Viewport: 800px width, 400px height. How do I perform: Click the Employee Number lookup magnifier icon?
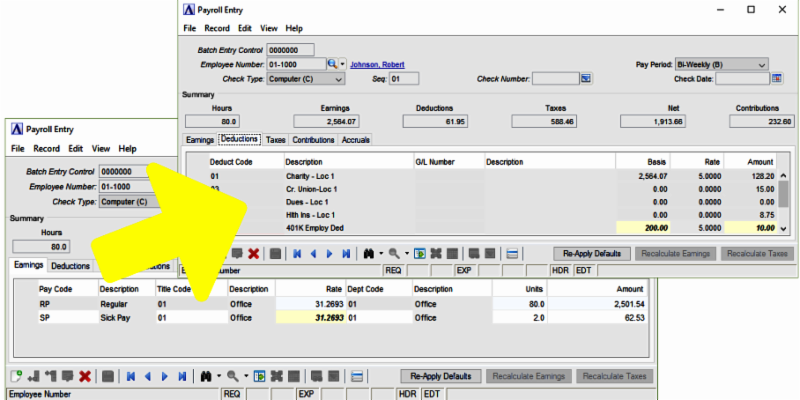(x=333, y=64)
